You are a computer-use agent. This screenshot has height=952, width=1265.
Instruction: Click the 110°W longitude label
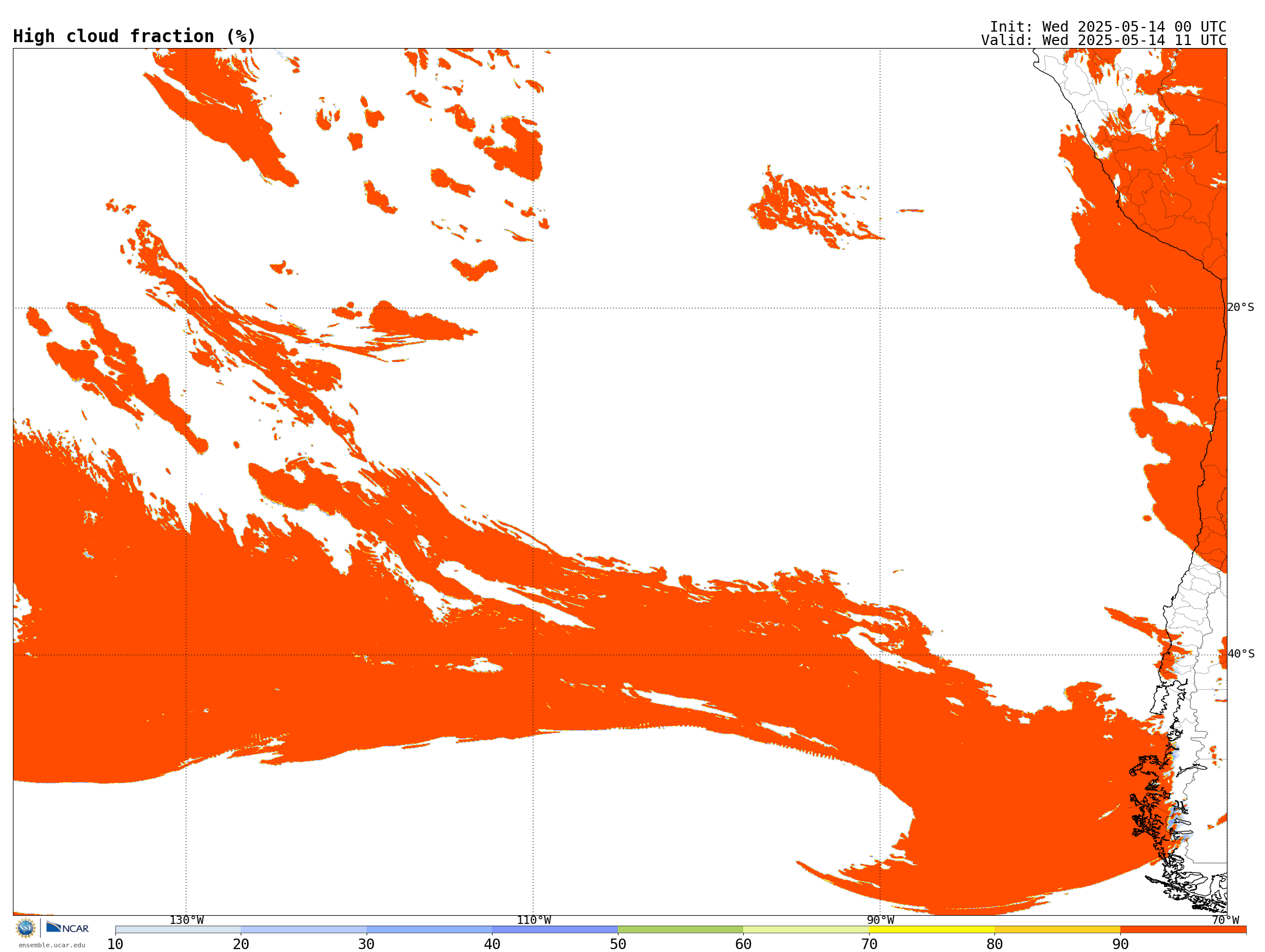(x=534, y=920)
